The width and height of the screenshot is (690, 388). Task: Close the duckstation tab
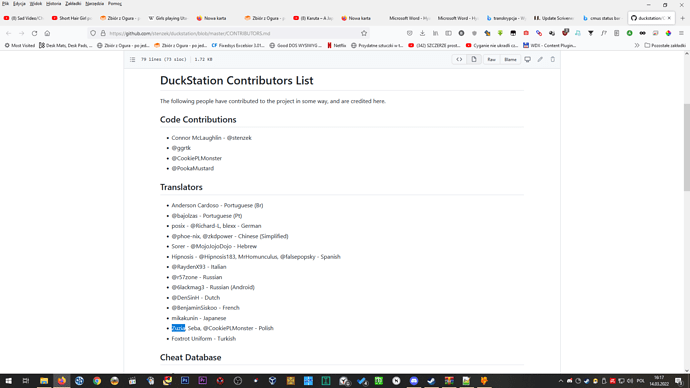pos(669,18)
